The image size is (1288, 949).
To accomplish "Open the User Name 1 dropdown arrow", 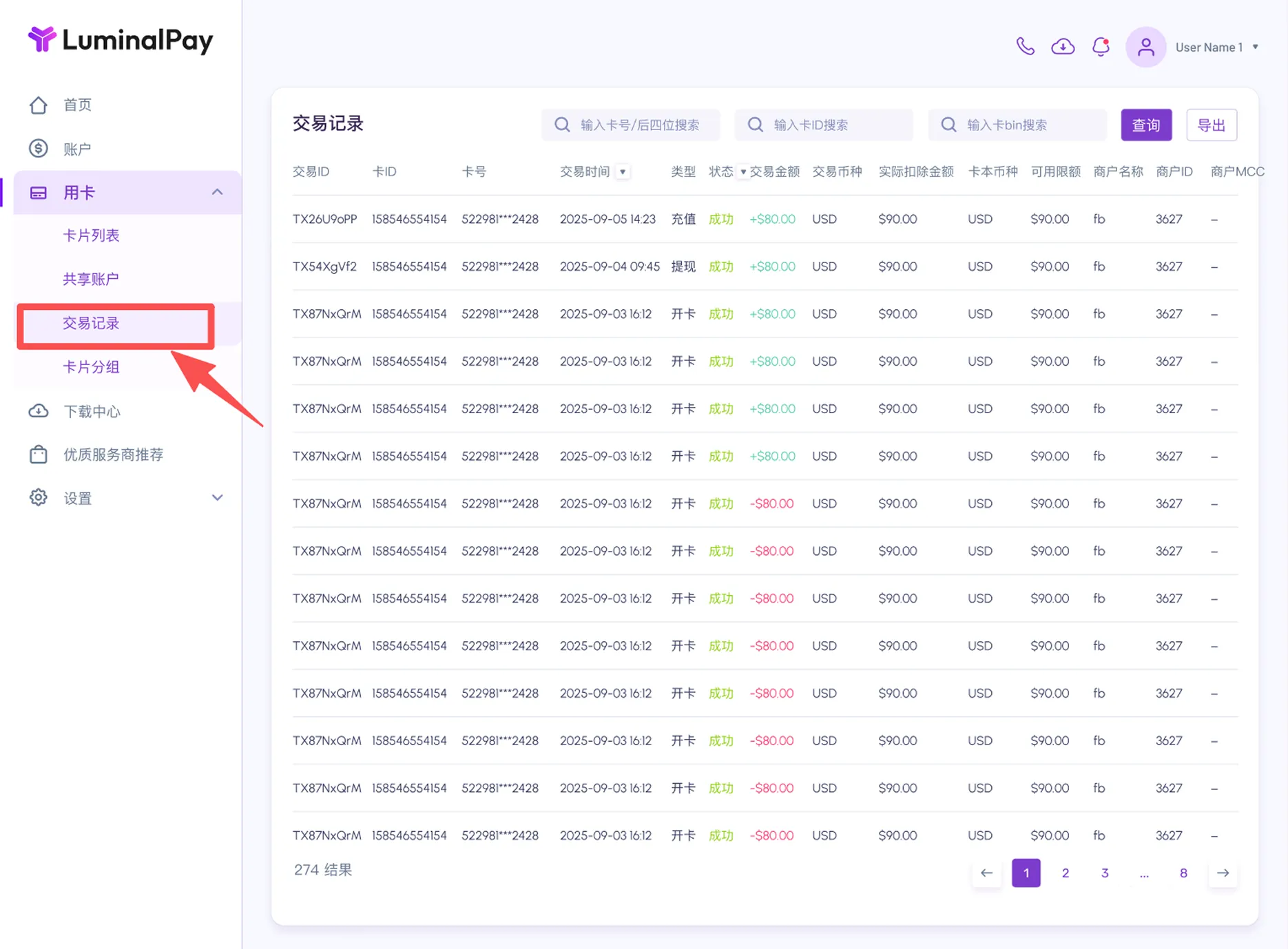I will [x=1256, y=47].
